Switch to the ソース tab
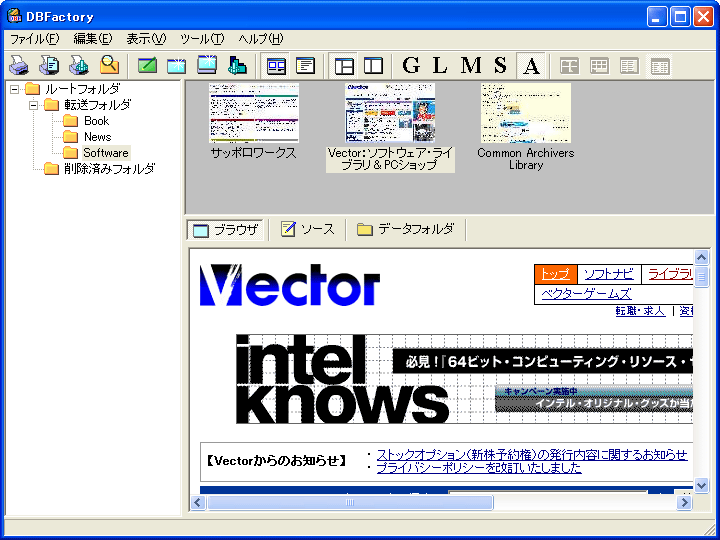 [308, 229]
